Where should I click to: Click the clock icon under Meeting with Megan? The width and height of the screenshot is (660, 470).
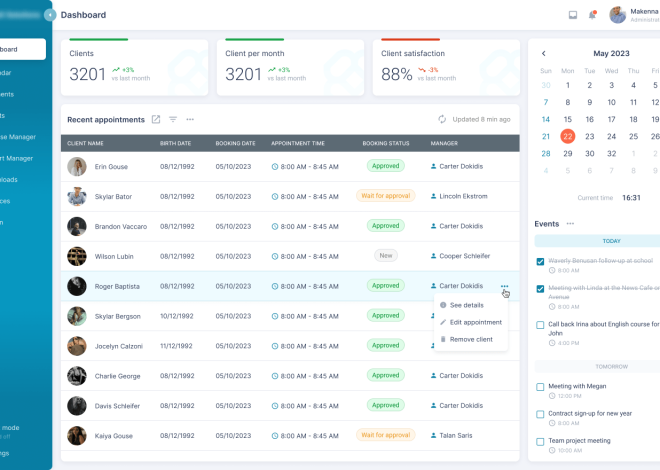(552, 396)
